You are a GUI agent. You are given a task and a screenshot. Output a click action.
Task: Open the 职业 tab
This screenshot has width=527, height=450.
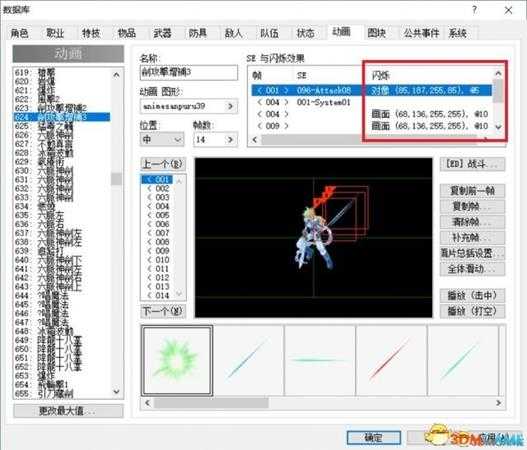[x=55, y=33]
